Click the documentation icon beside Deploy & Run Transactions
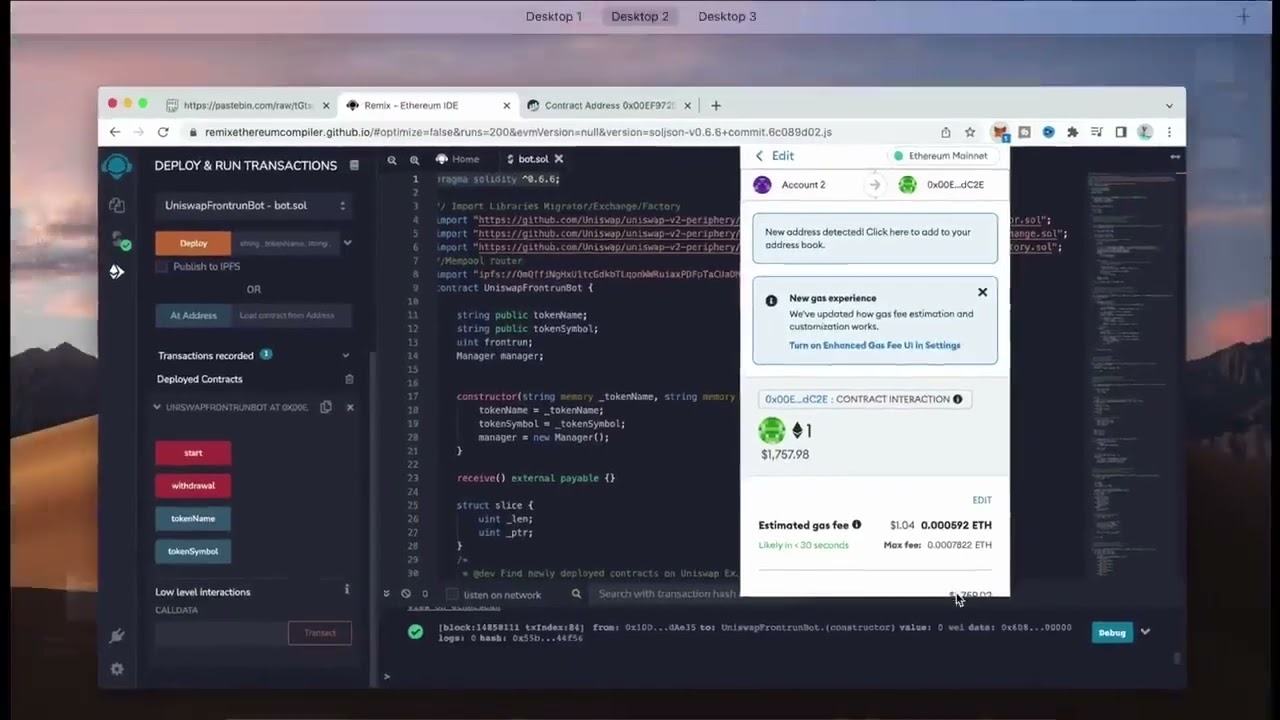1280x720 pixels. coord(354,165)
